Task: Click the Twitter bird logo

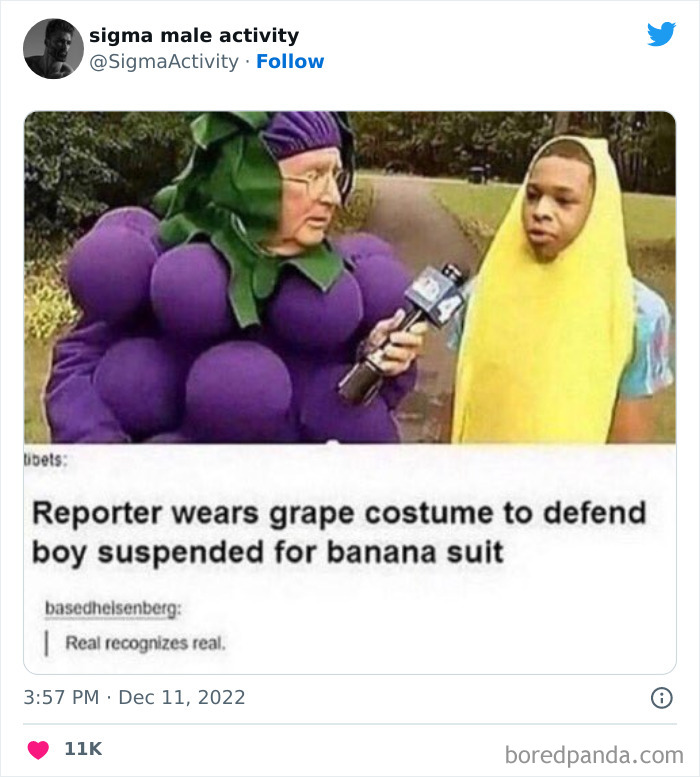Action: pyautogui.click(x=661, y=34)
